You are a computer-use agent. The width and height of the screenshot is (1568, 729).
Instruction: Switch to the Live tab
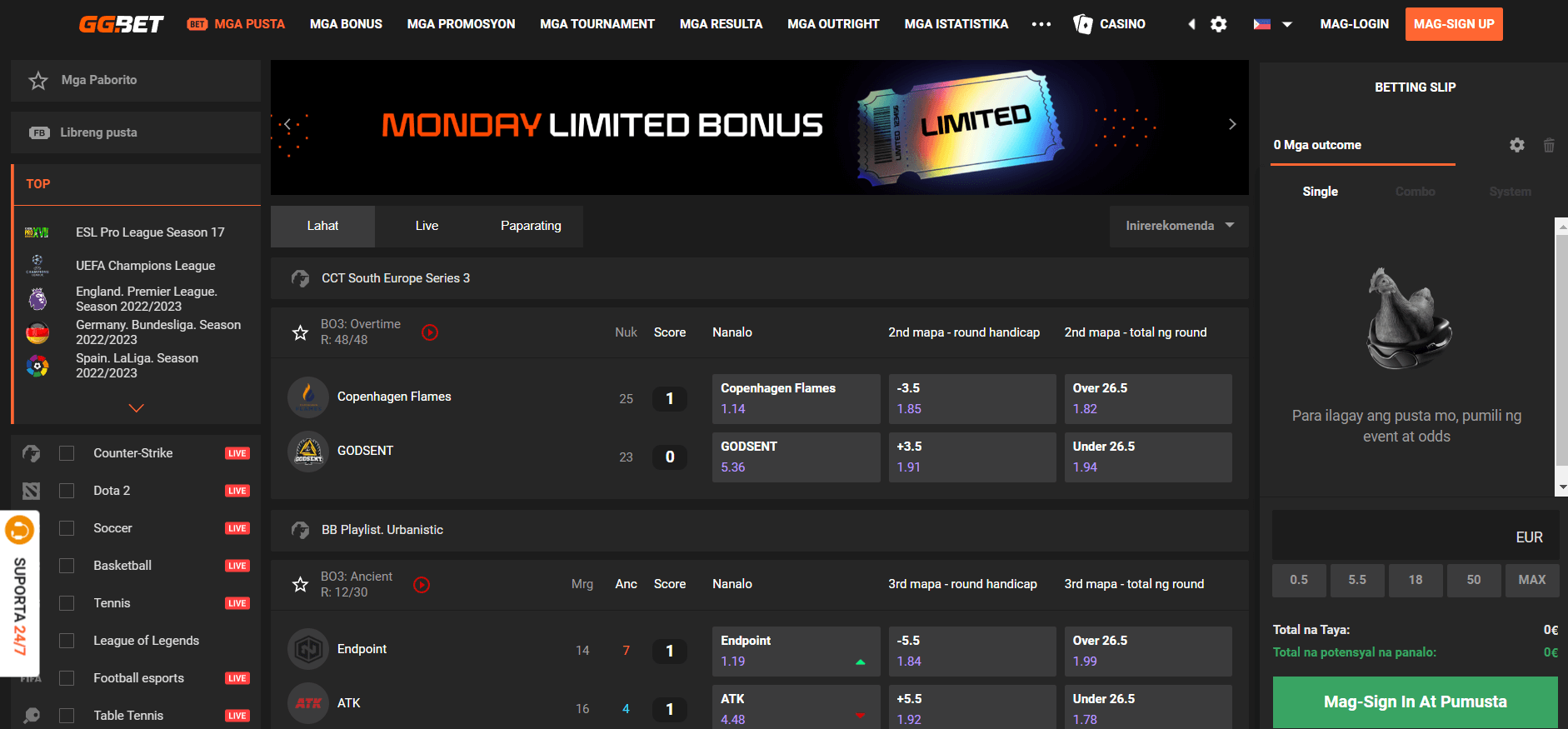coord(427,226)
